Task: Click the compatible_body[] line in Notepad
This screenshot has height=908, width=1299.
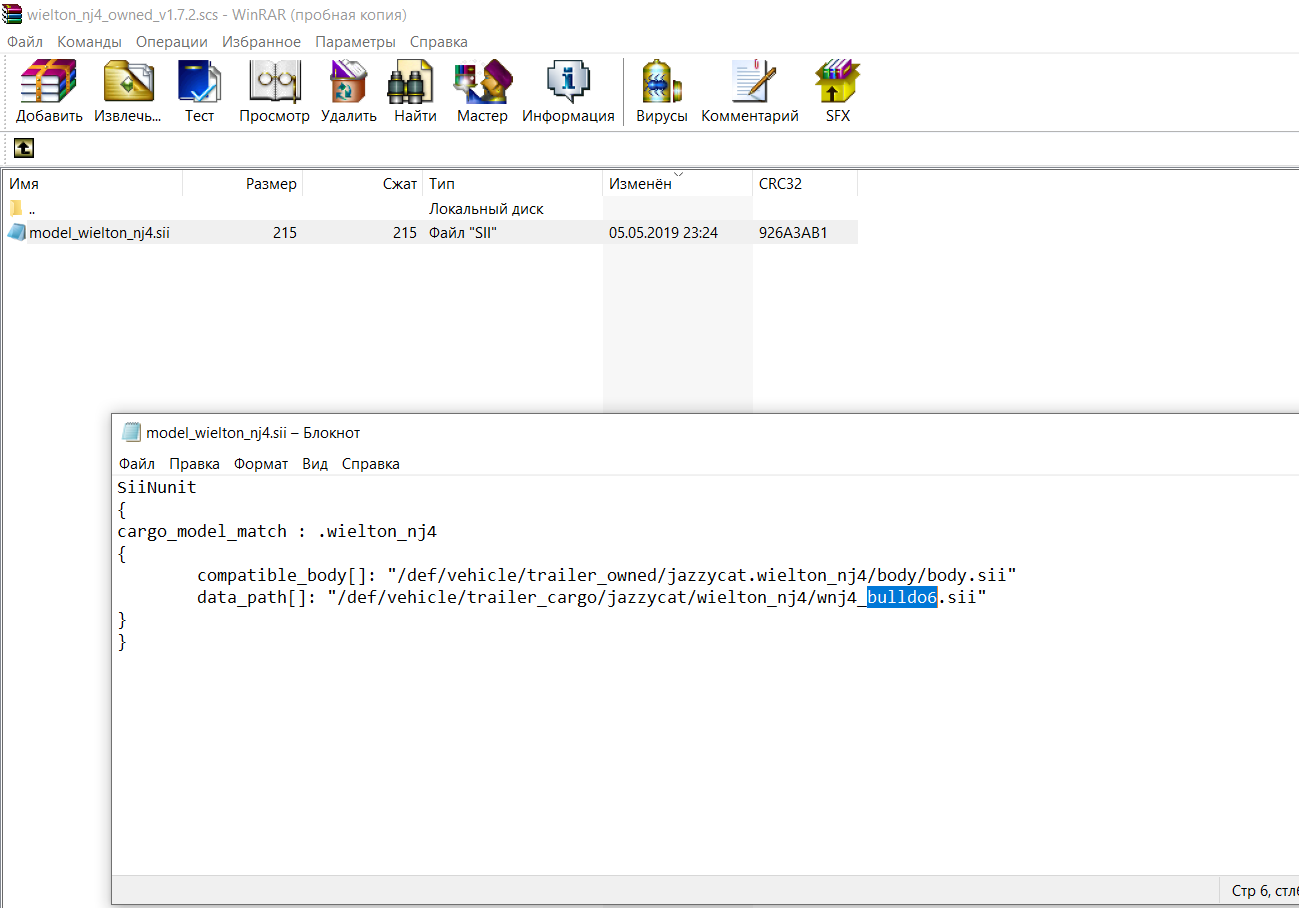Action: [607, 576]
